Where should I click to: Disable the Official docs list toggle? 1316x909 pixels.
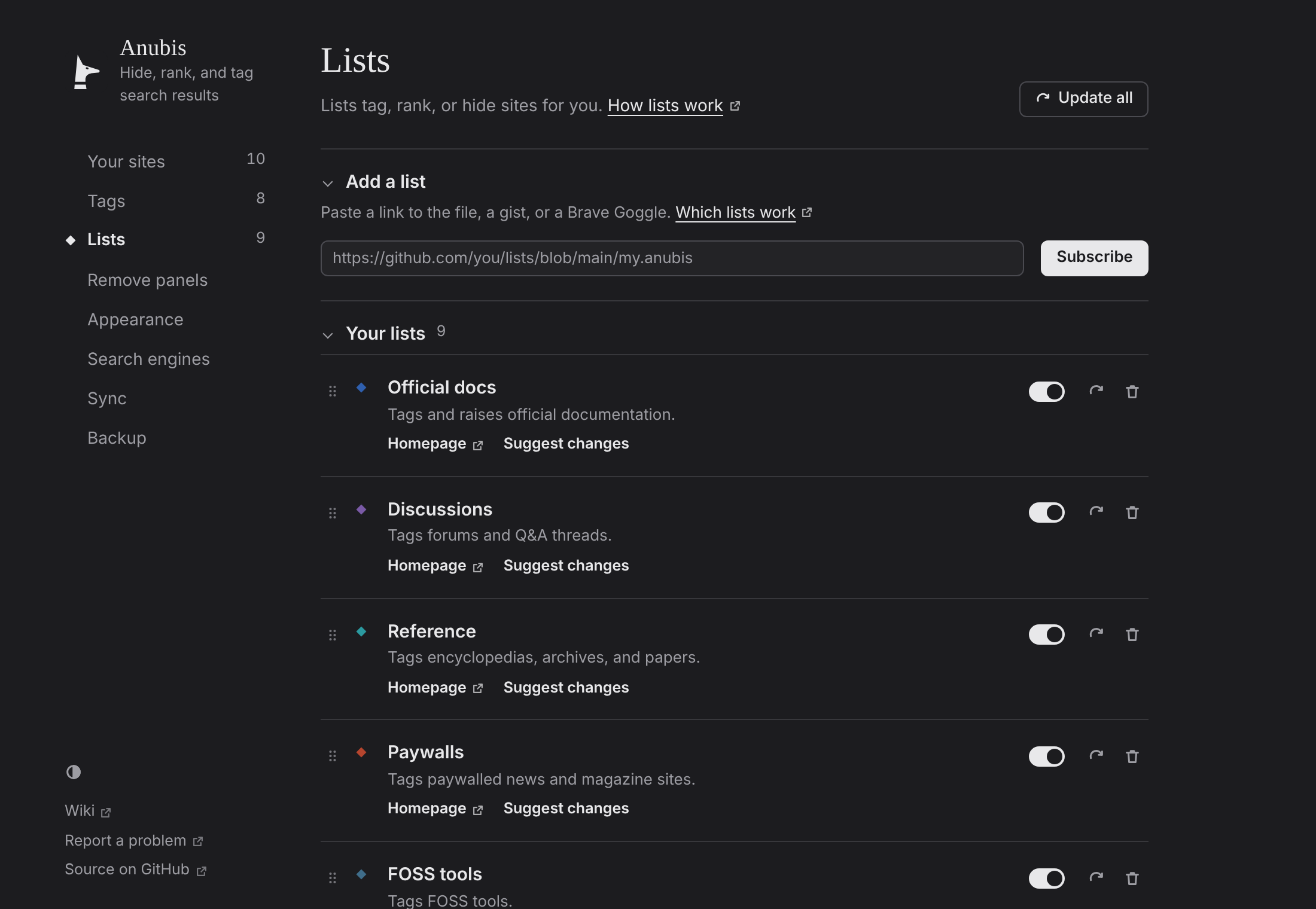[x=1047, y=392]
